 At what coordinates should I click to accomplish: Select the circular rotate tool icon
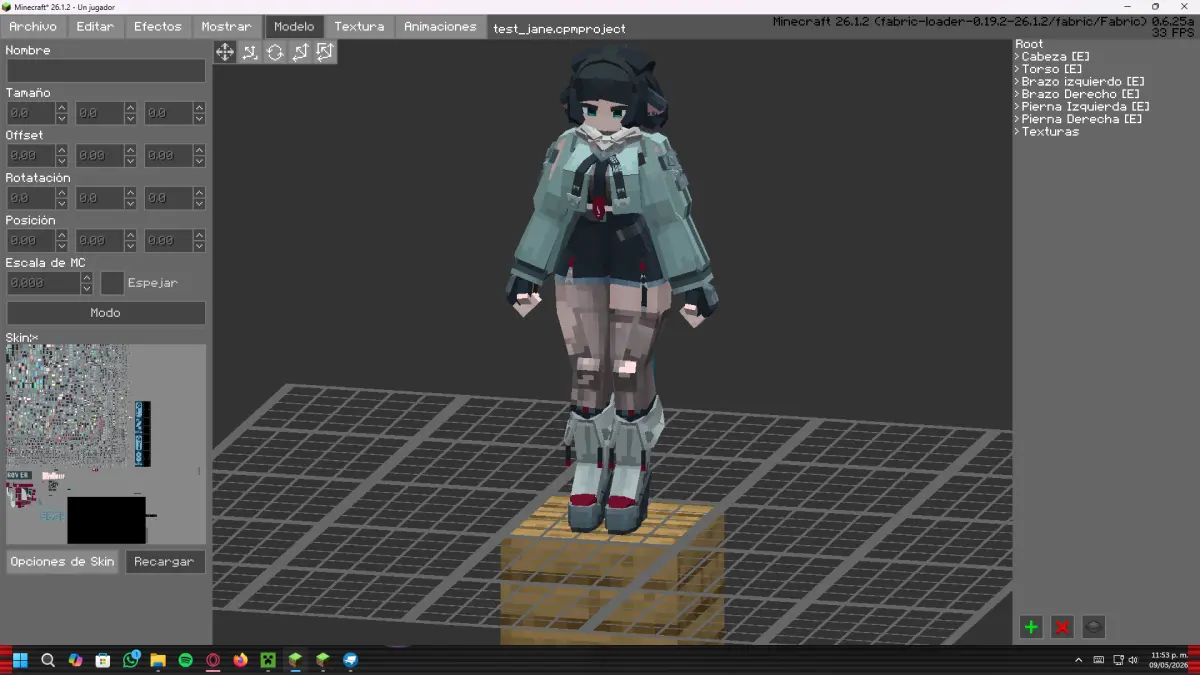click(275, 52)
